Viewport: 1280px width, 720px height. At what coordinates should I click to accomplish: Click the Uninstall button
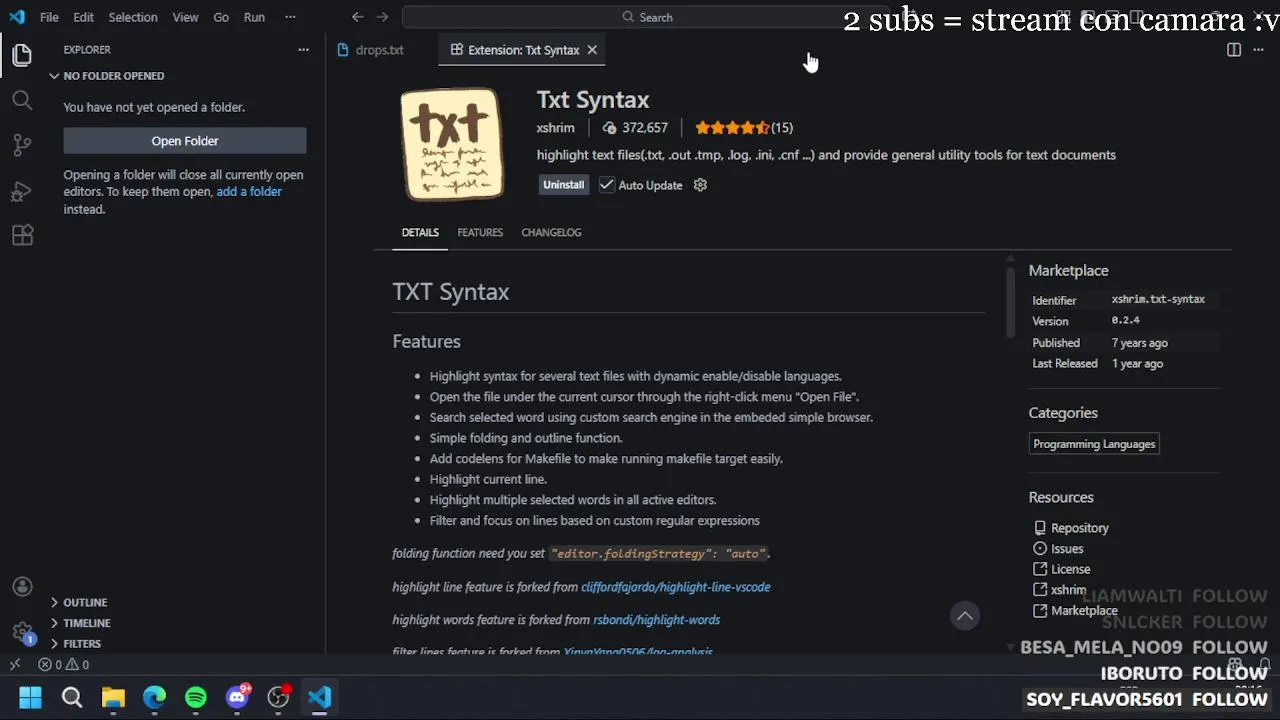(563, 185)
